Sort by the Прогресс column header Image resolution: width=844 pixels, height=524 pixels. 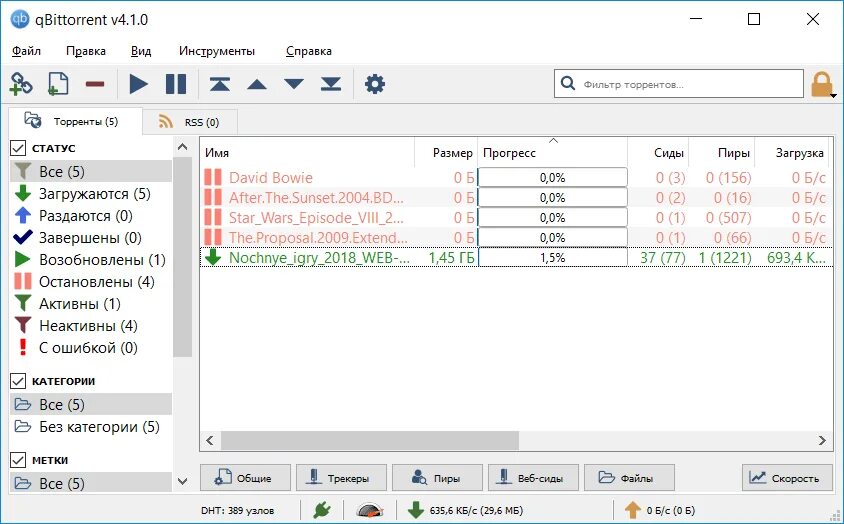pyautogui.click(x=552, y=153)
